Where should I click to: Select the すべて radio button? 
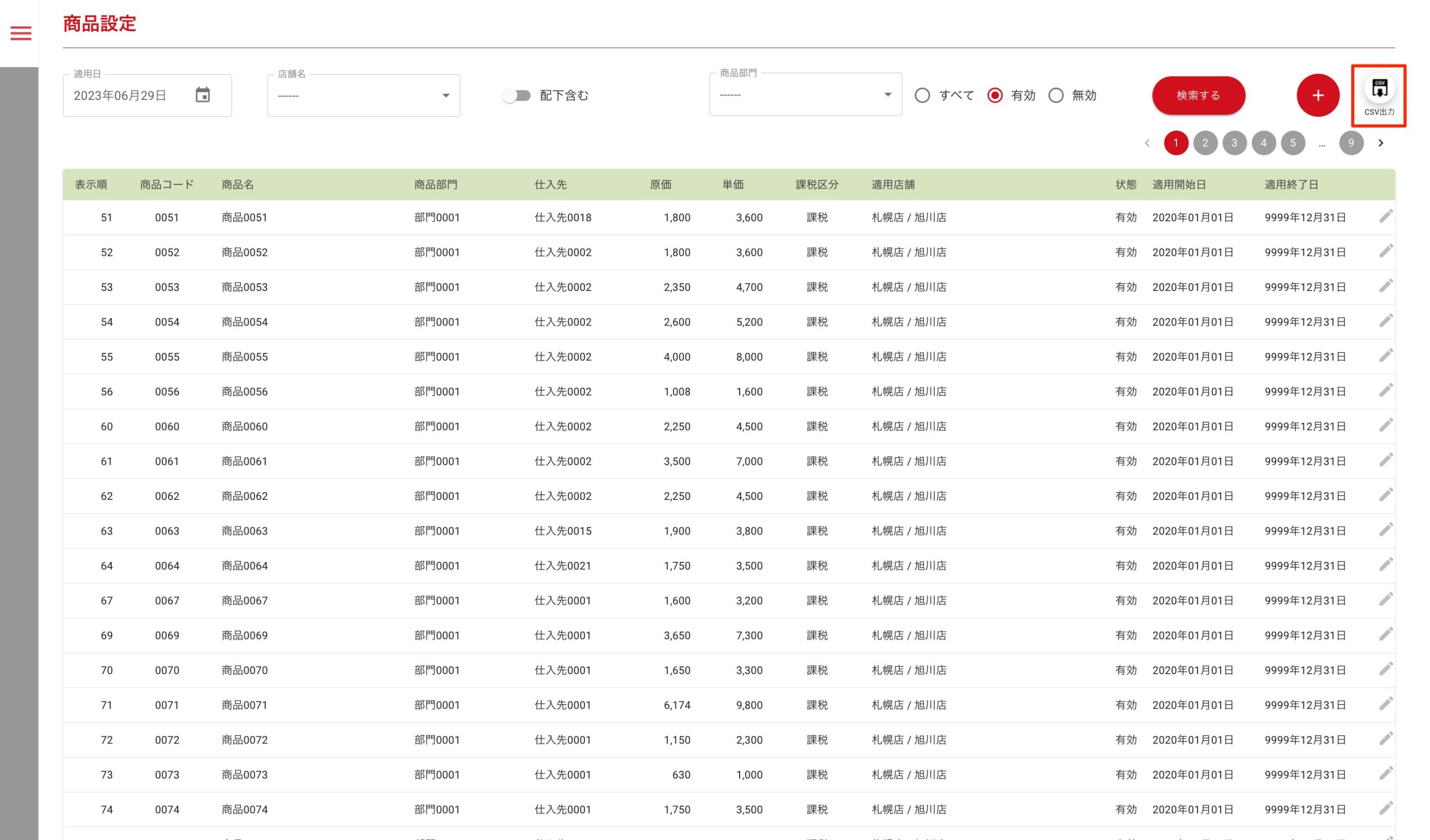[922, 96]
